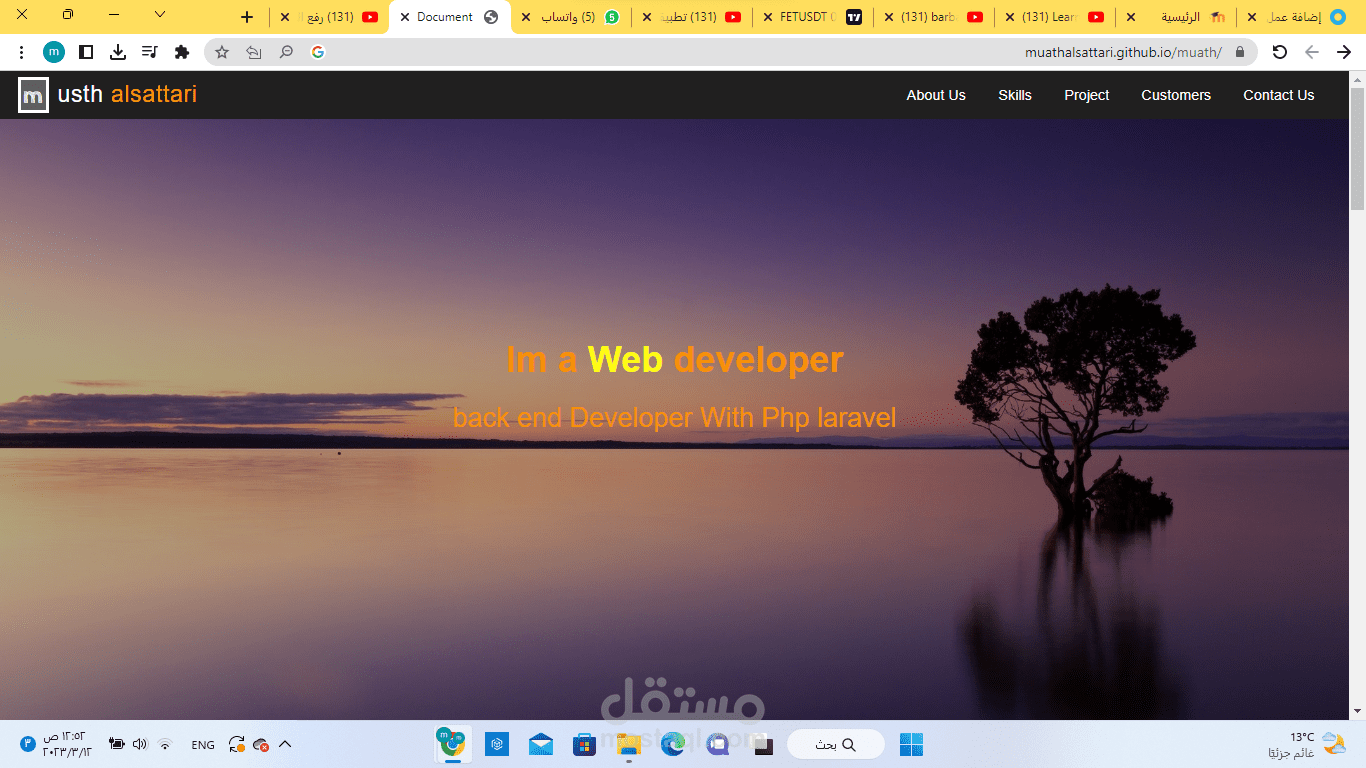The height and width of the screenshot is (768, 1366).
Task: Open the Chrome three-dot menu
Action: (x=22, y=52)
